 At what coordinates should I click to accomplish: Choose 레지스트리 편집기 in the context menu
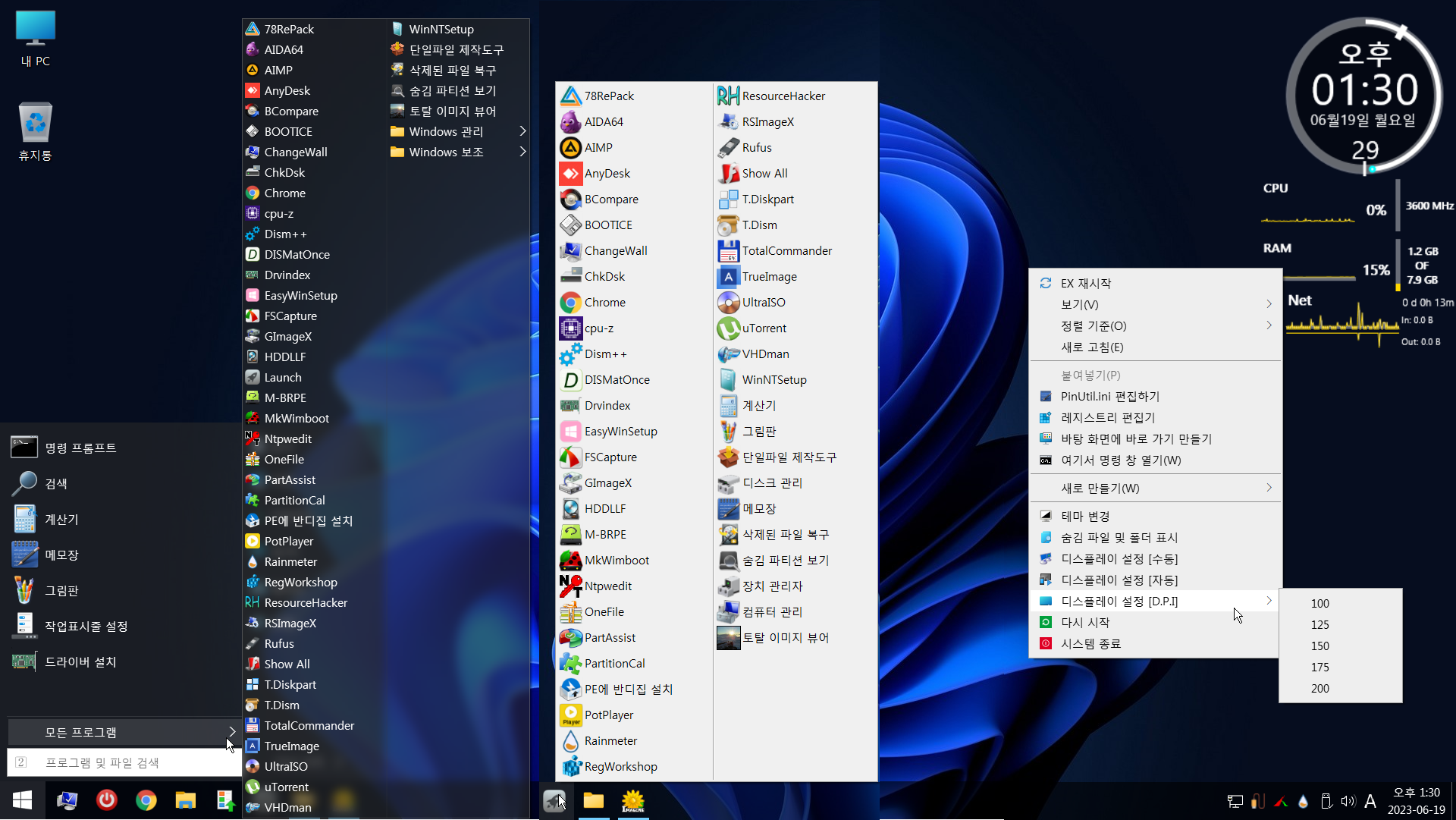pyautogui.click(x=1156, y=417)
